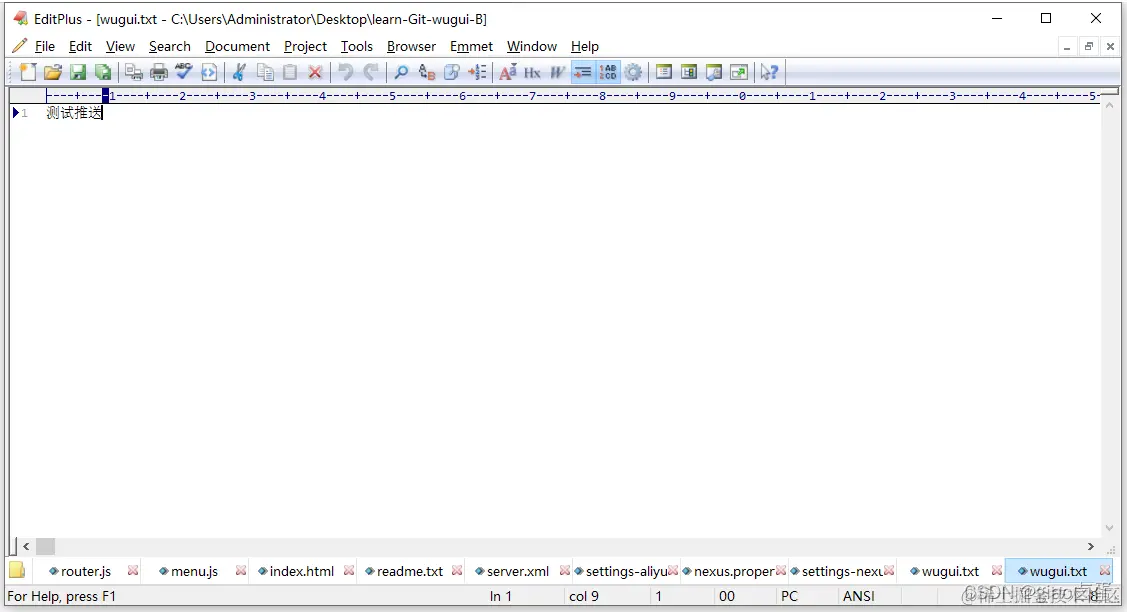Close the server.xml tab
Viewport: 1127px width, 612px height.
coord(565,570)
